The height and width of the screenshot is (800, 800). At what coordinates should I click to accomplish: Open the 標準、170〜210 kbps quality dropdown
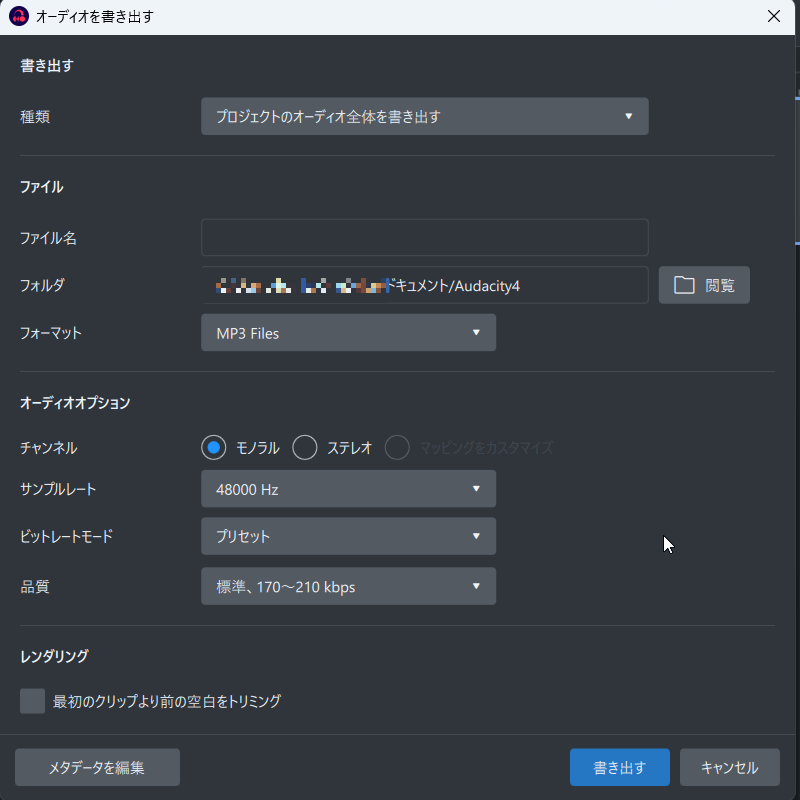[348, 586]
